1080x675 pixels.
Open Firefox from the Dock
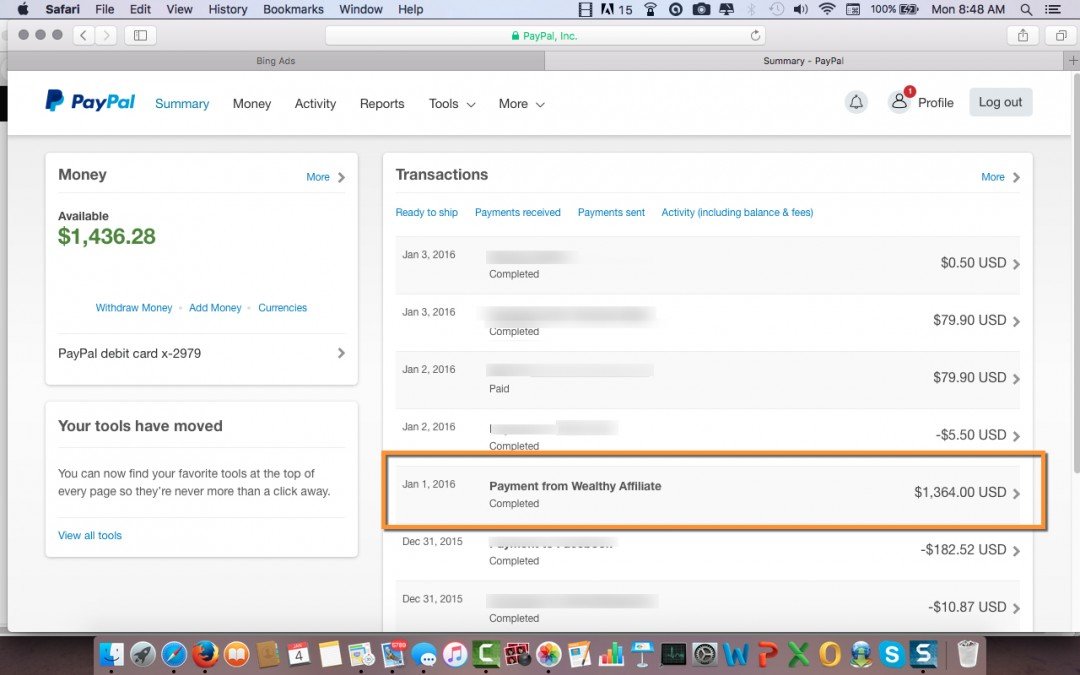click(x=205, y=654)
